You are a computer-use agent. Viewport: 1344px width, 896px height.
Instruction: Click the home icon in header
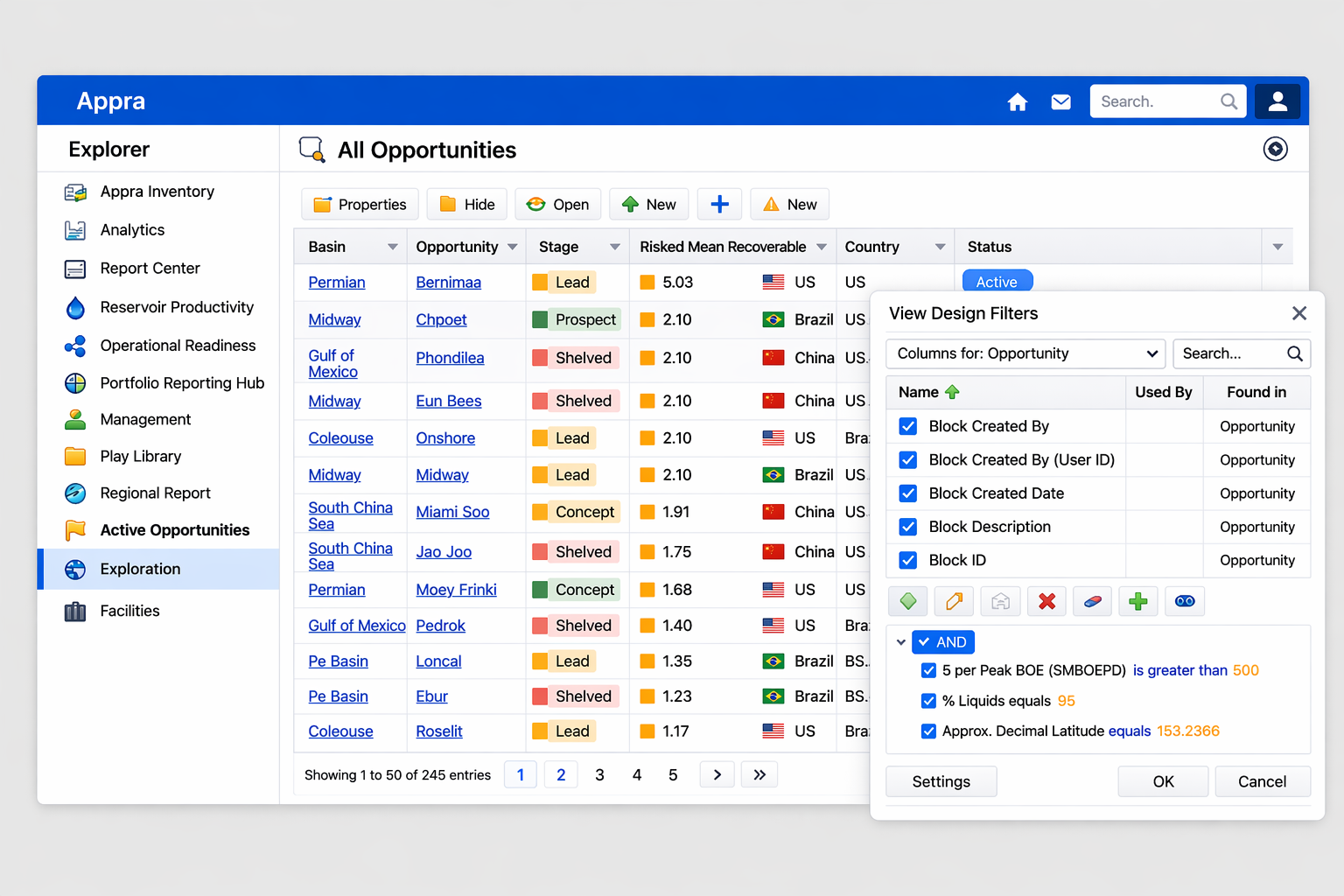(1017, 102)
